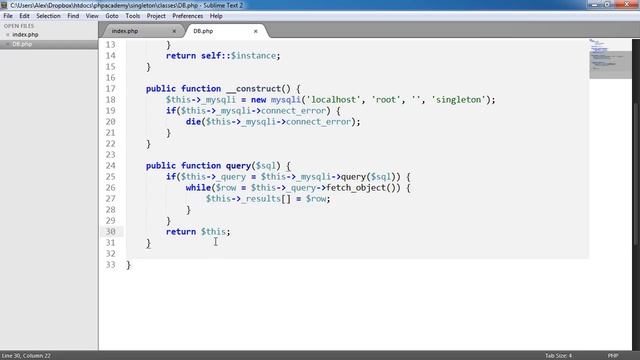Open the File menu

(8, 16)
